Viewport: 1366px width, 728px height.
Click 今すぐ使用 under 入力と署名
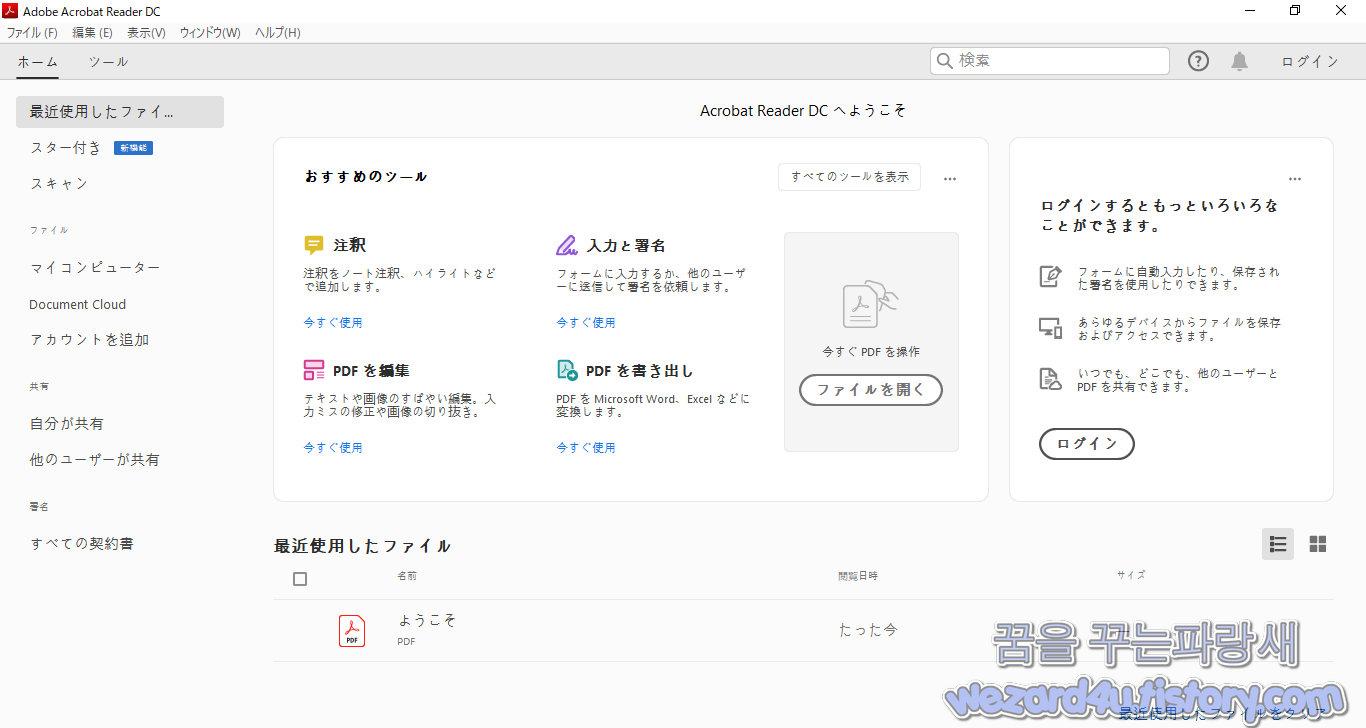(586, 323)
